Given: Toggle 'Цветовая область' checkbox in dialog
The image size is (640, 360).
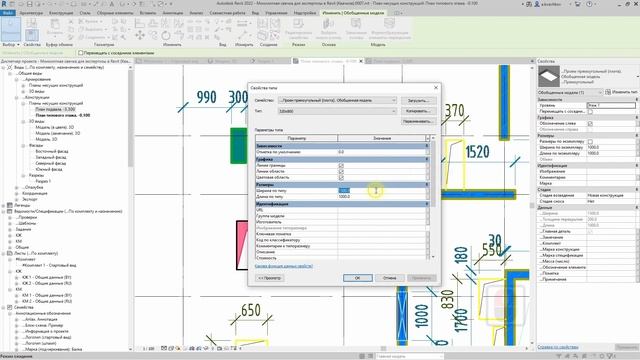Looking at the screenshot, I should point(341,178).
